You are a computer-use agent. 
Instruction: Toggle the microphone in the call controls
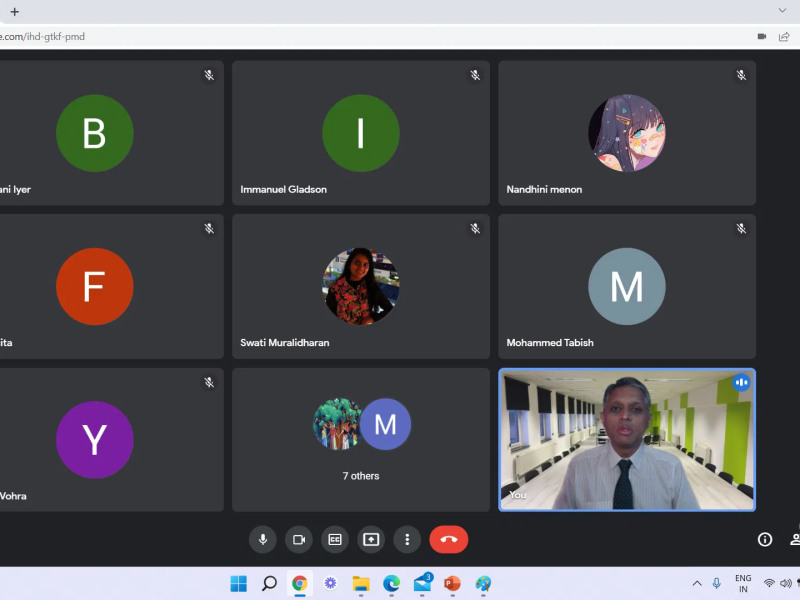(x=263, y=539)
